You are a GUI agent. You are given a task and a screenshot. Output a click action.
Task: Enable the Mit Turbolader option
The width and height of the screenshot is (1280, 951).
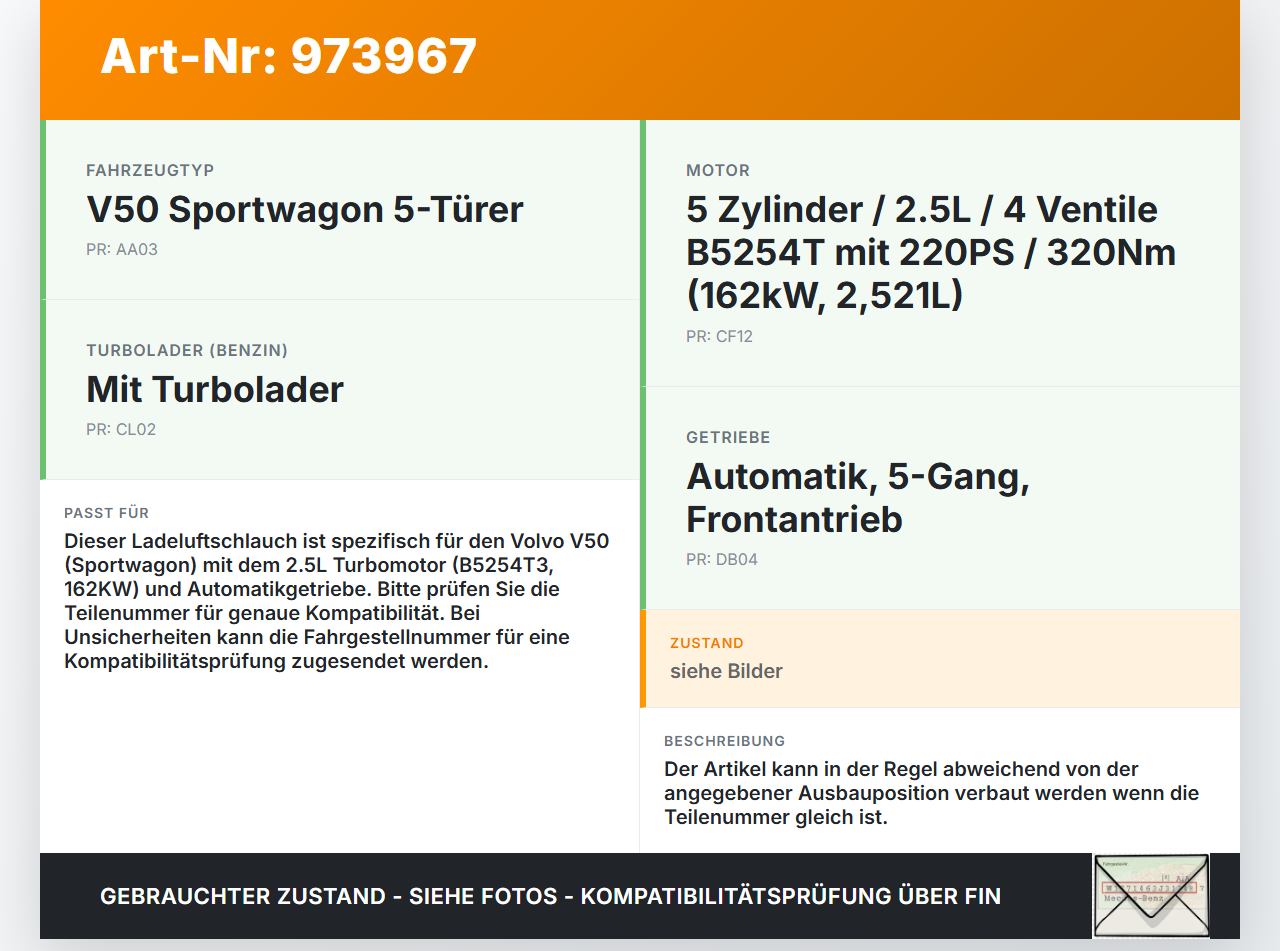coord(214,389)
